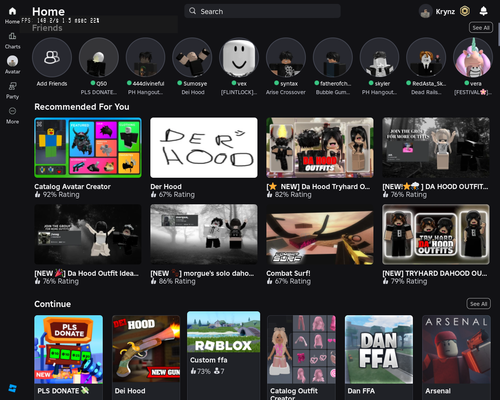Click the Roblox Studio logo icon in sidebar
The height and width of the screenshot is (400, 500).
point(12,388)
